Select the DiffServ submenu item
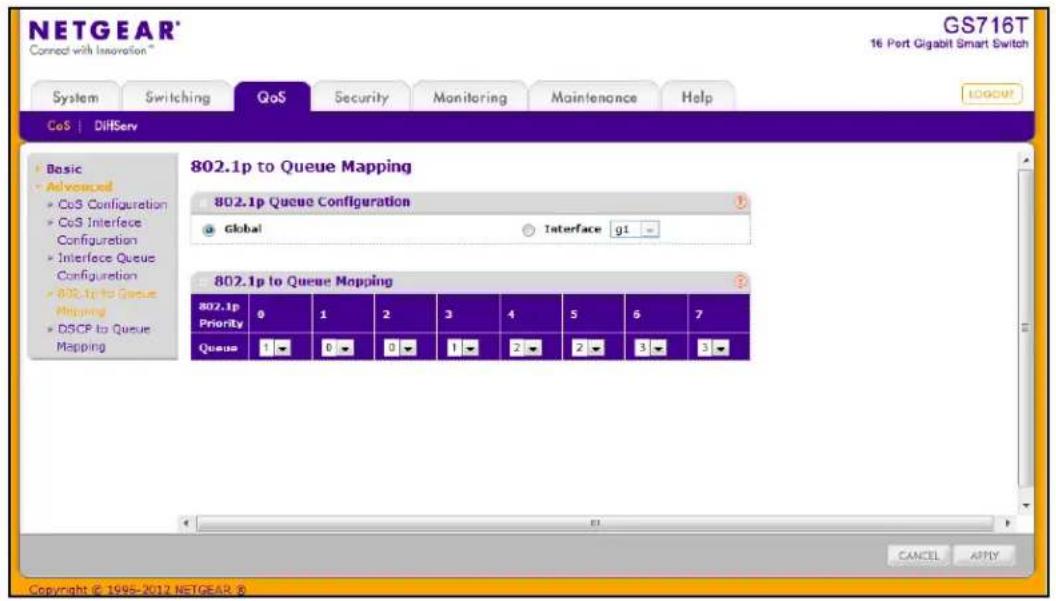This screenshot has width=1056, height=601. 116,126
